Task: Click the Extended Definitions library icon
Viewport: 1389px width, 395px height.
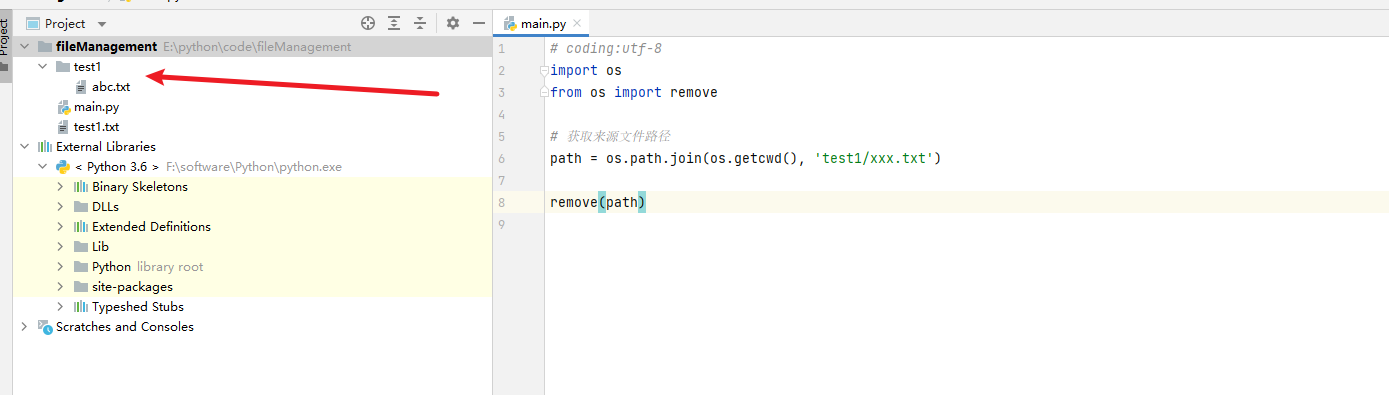Action: coord(81,227)
